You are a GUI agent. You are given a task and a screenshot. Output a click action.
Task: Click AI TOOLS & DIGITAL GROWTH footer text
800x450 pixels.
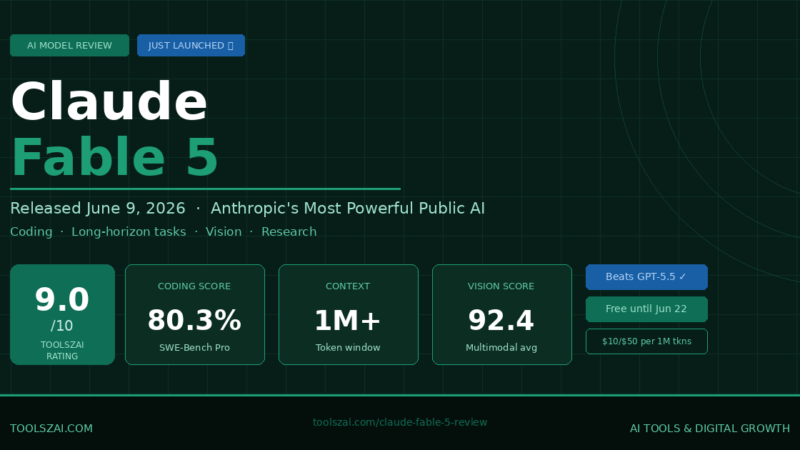710,429
